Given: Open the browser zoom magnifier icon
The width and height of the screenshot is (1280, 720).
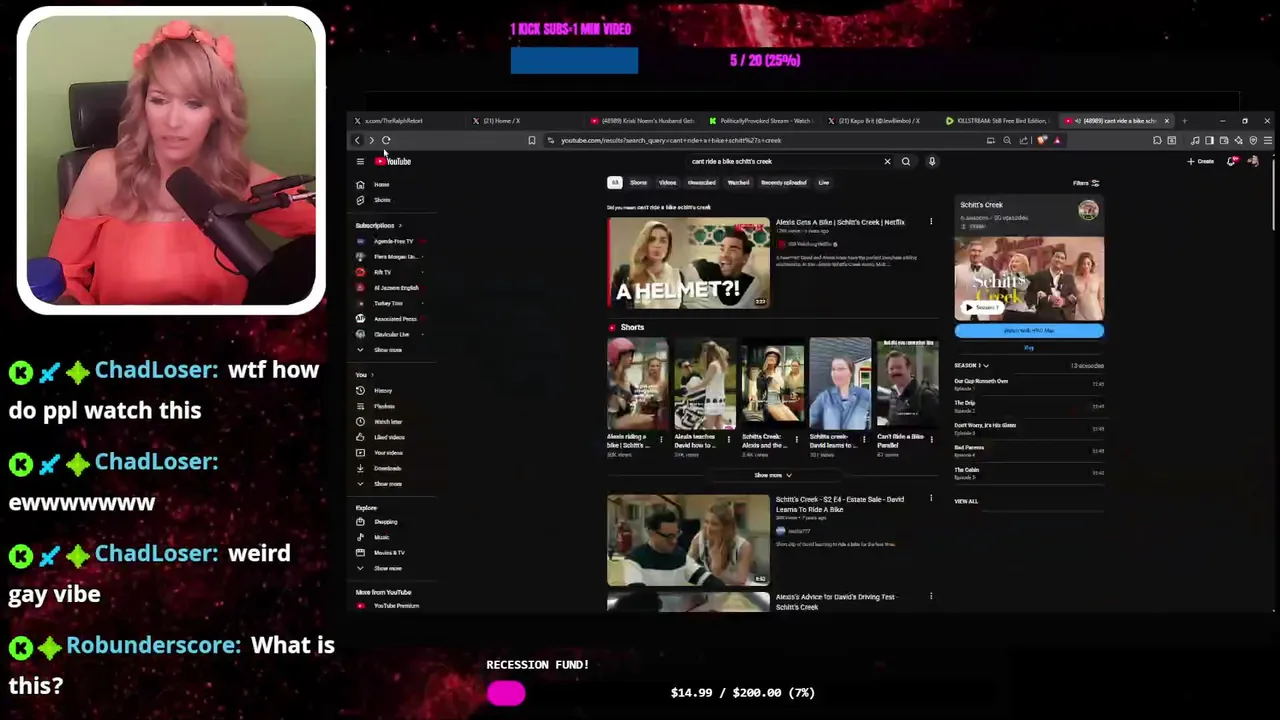Looking at the screenshot, I should 1007,140.
